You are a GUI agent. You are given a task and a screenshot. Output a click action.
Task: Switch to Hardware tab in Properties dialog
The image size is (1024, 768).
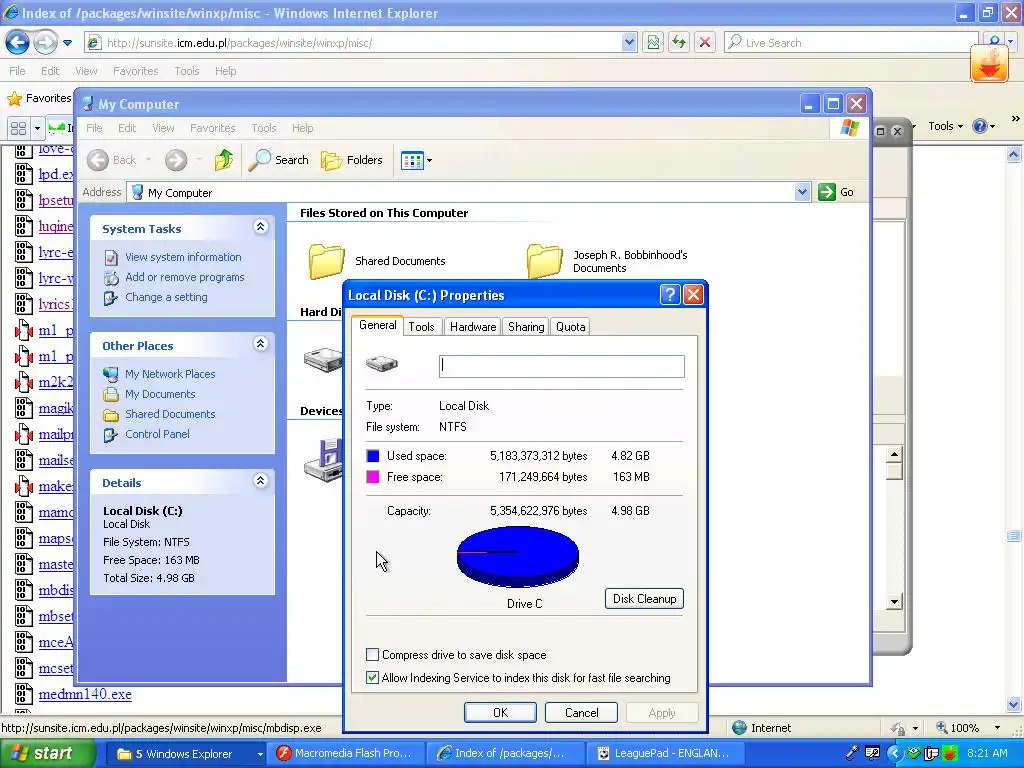473,327
